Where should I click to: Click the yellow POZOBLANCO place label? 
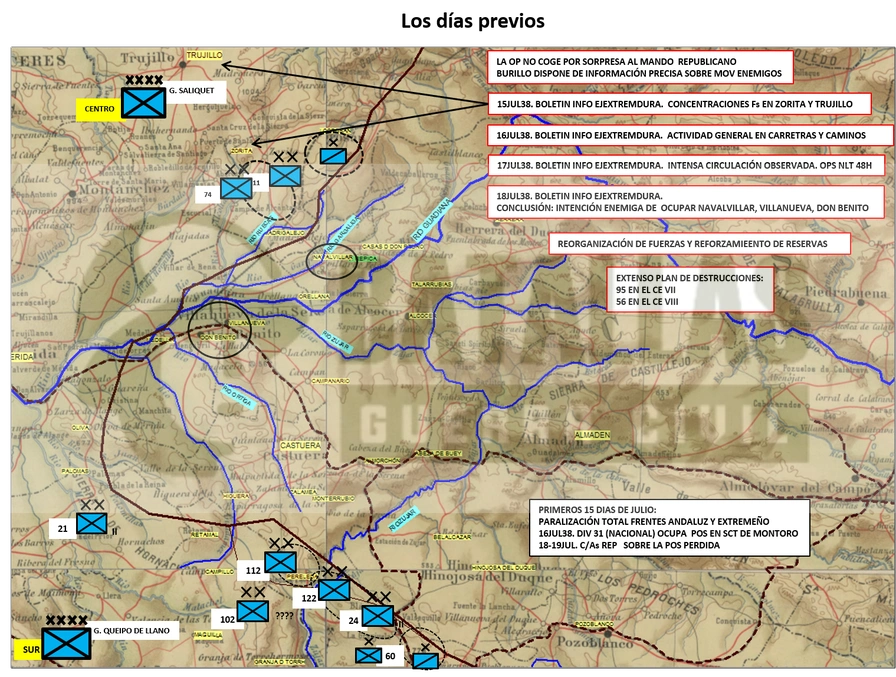(x=594, y=625)
